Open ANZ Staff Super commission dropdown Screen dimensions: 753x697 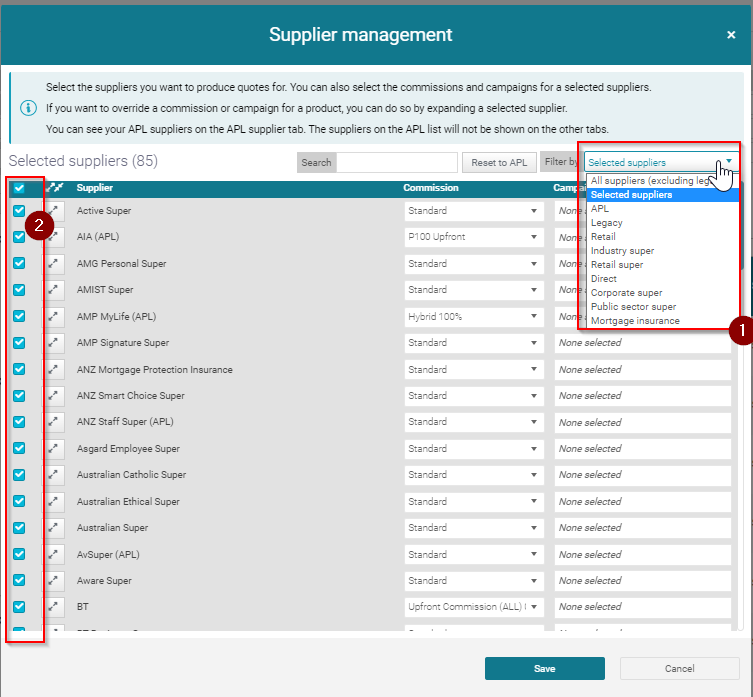click(474, 422)
